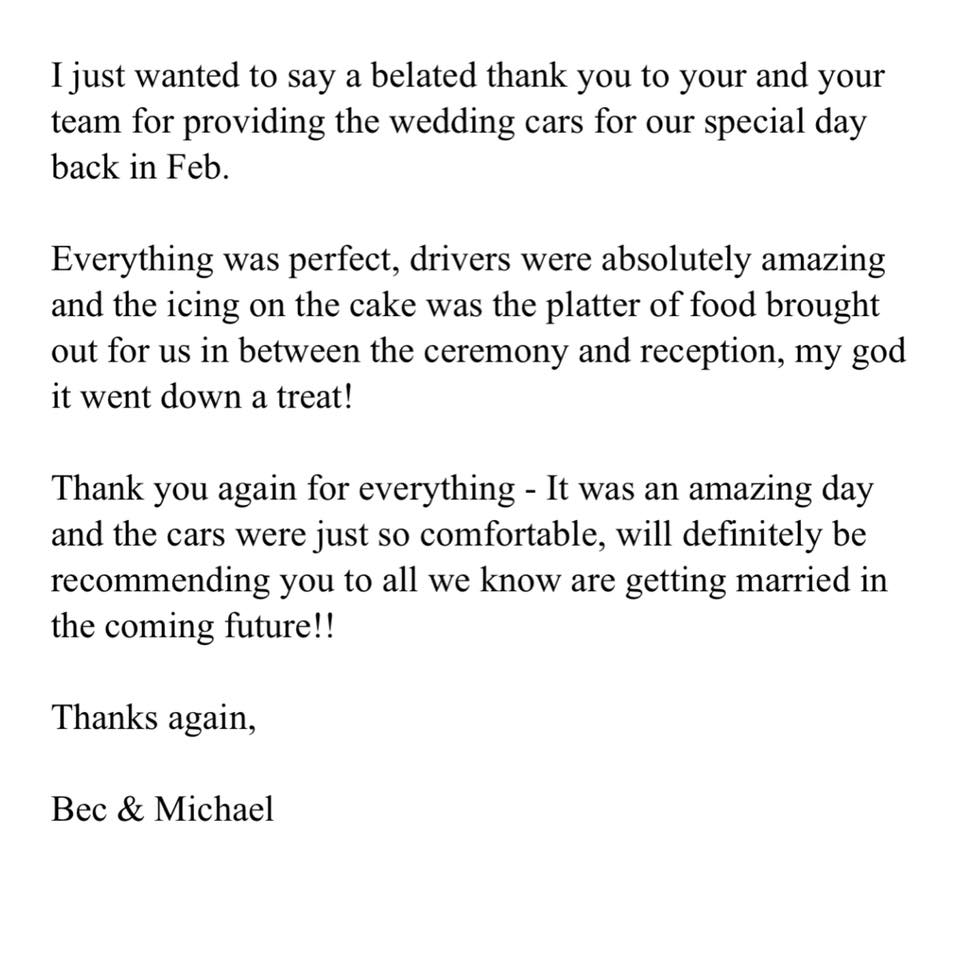
Task: Click 'Feb.' ending the first paragraph
Action: [x=198, y=168]
